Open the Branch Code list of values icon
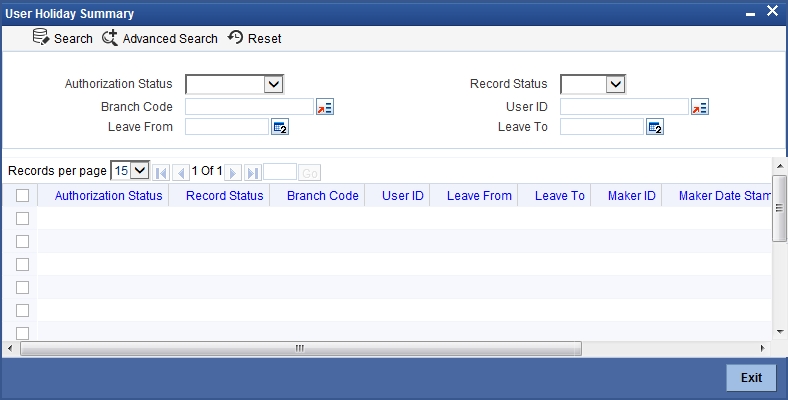Image resolution: width=788 pixels, height=400 pixels. [325, 107]
